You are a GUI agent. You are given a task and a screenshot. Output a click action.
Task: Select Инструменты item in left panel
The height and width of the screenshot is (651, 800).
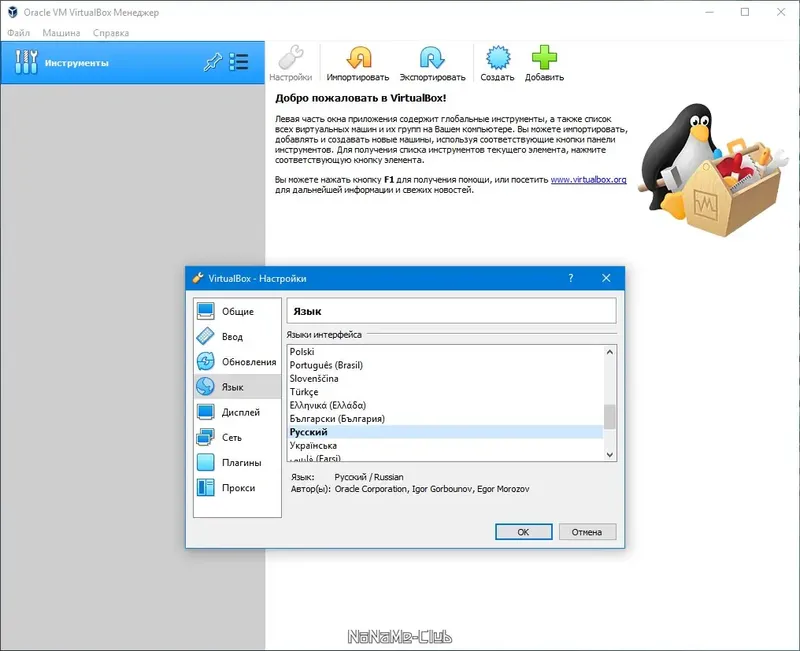(133, 63)
